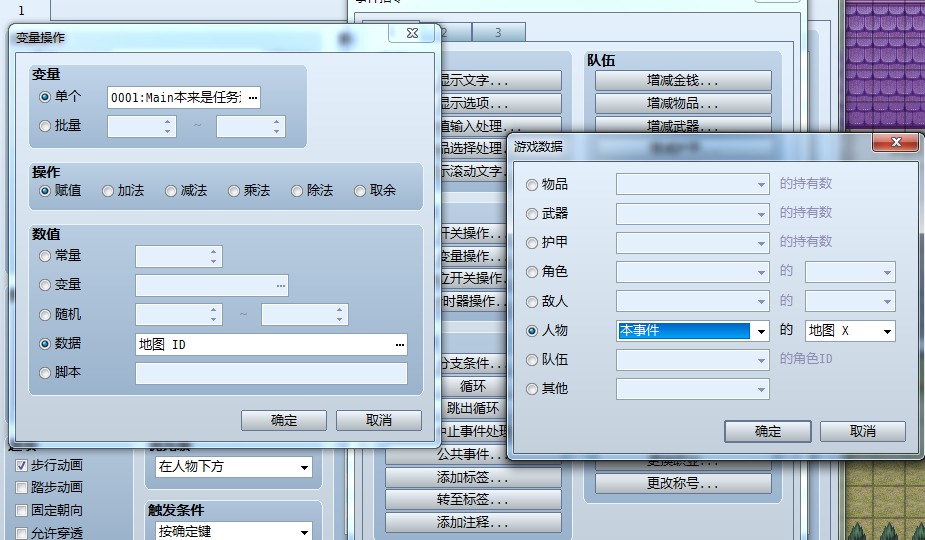
Task: Select 物品 item option in 游戏数据
Action: point(532,185)
